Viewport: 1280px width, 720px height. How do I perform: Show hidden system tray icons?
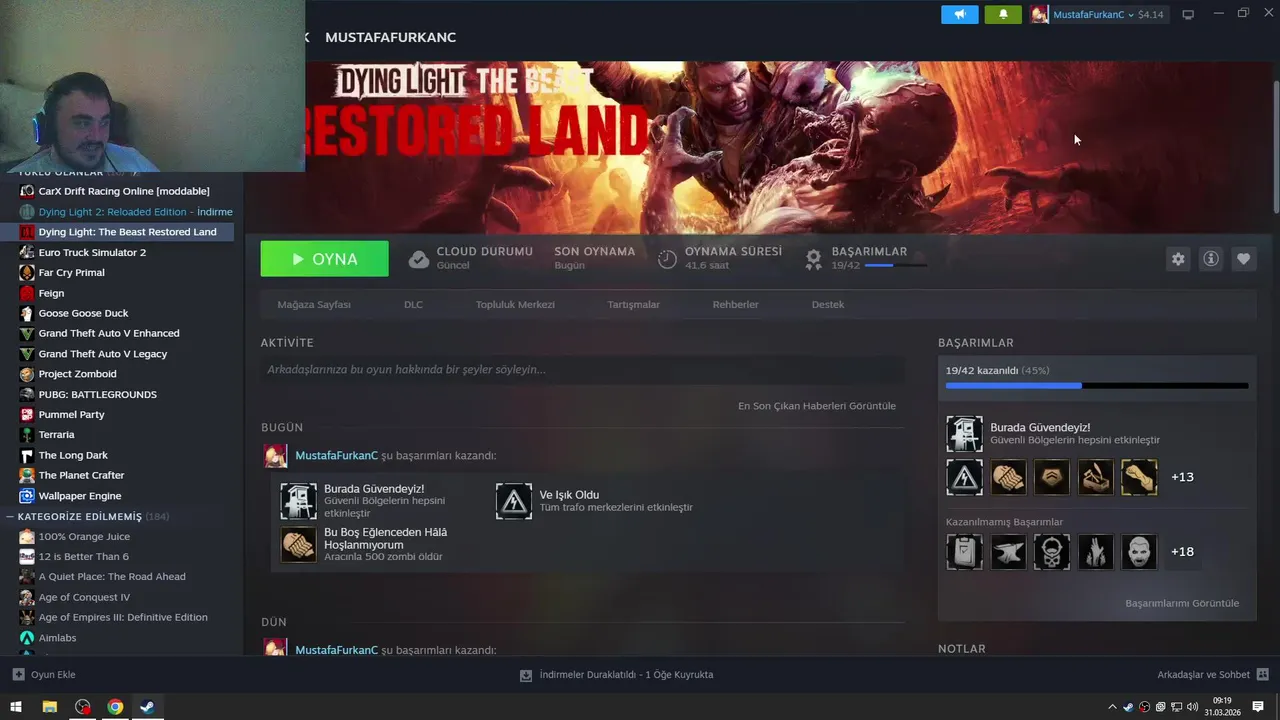click(x=1112, y=707)
